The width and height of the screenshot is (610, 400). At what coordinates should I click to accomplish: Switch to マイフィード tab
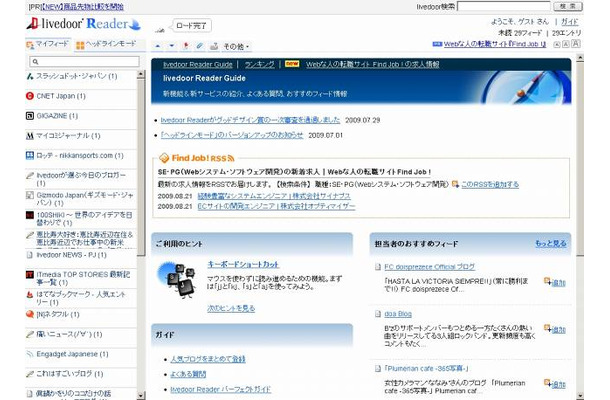48,44
